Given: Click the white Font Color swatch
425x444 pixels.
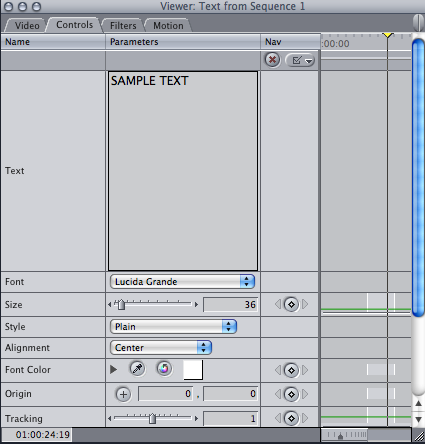Looking at the screenshot, I should (193, 370).
